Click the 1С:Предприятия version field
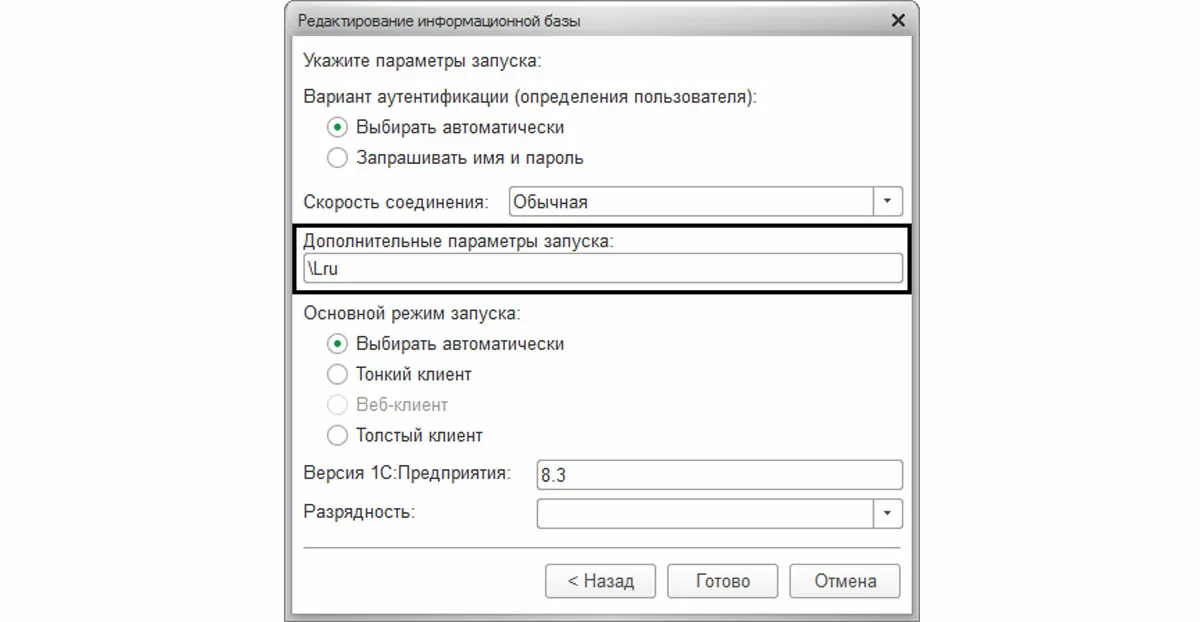 [x=719, y=474]
